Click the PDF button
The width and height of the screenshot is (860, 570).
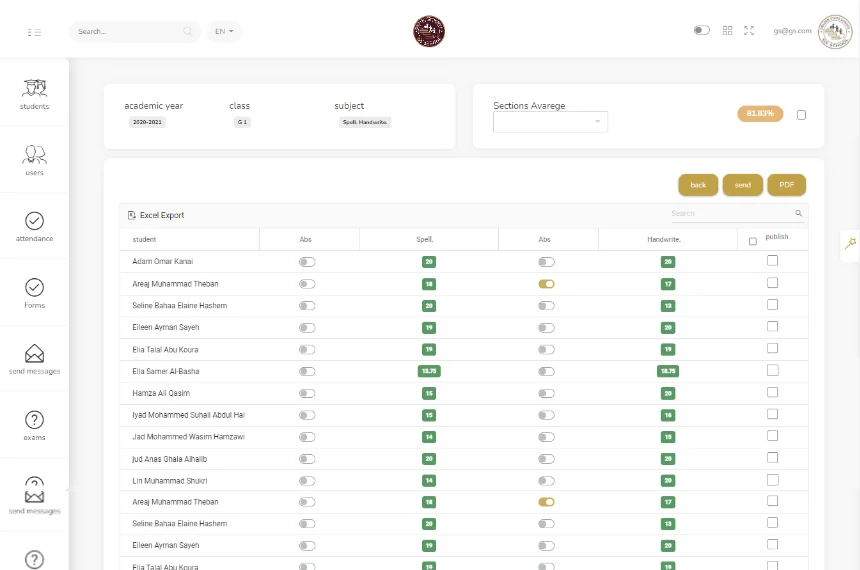[787, 185]
